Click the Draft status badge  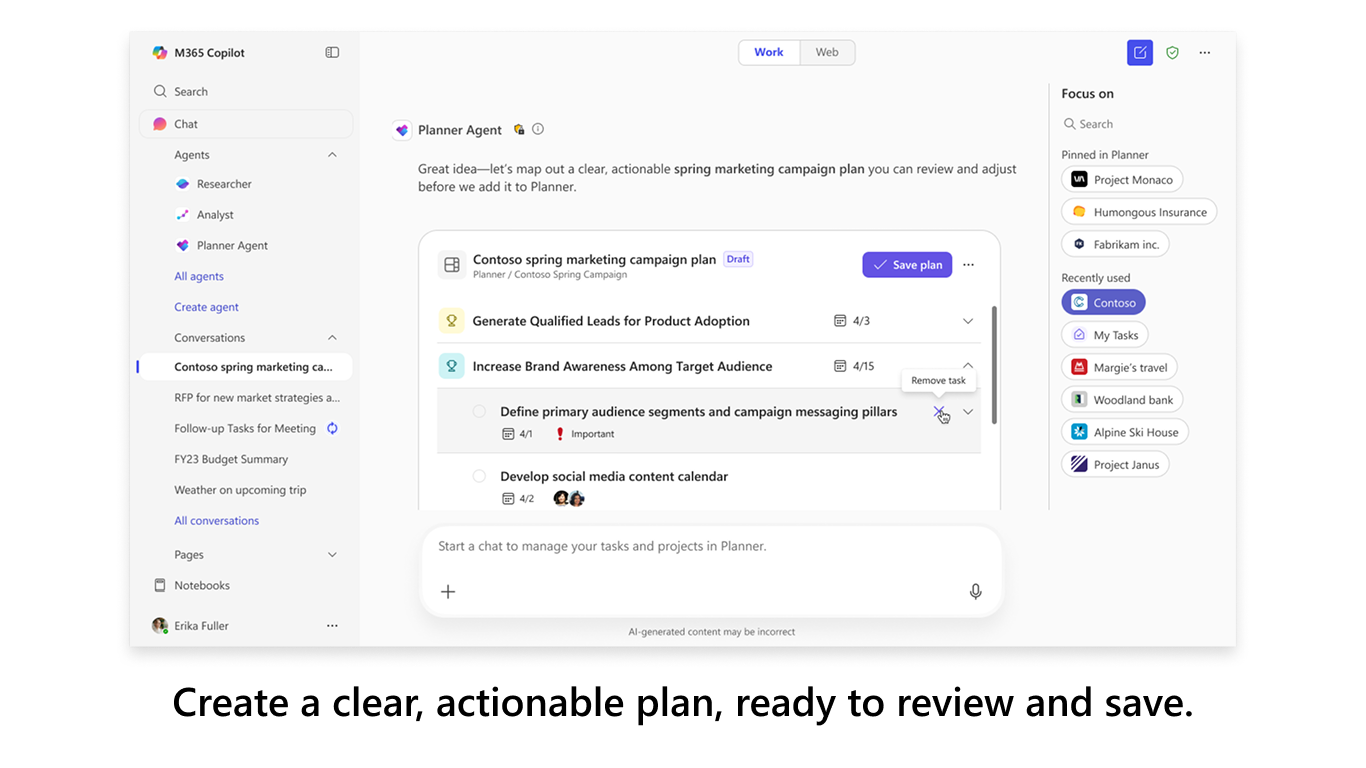click(738, 259)
